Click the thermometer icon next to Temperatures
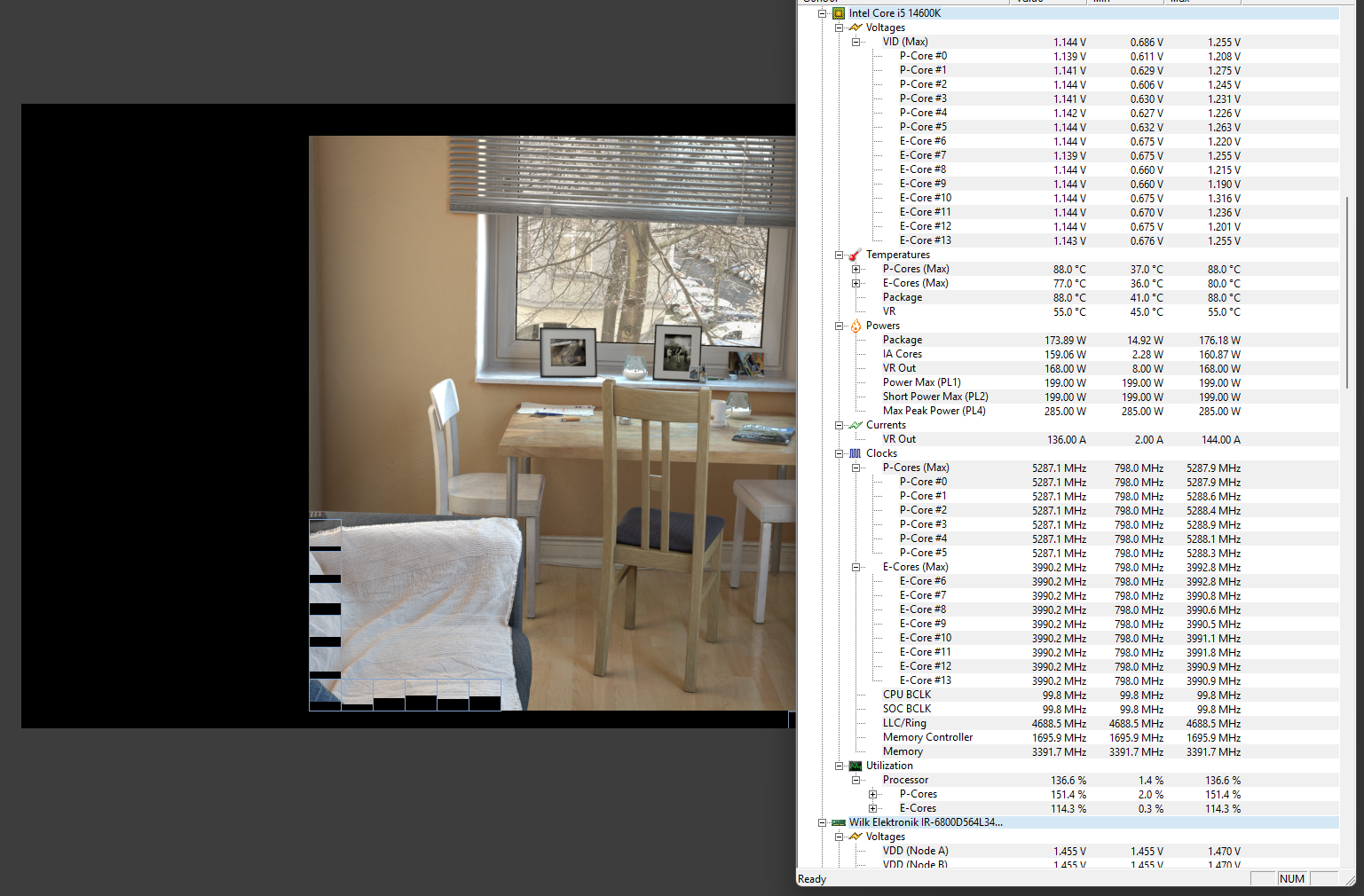1364x896 pixels. 855,255
